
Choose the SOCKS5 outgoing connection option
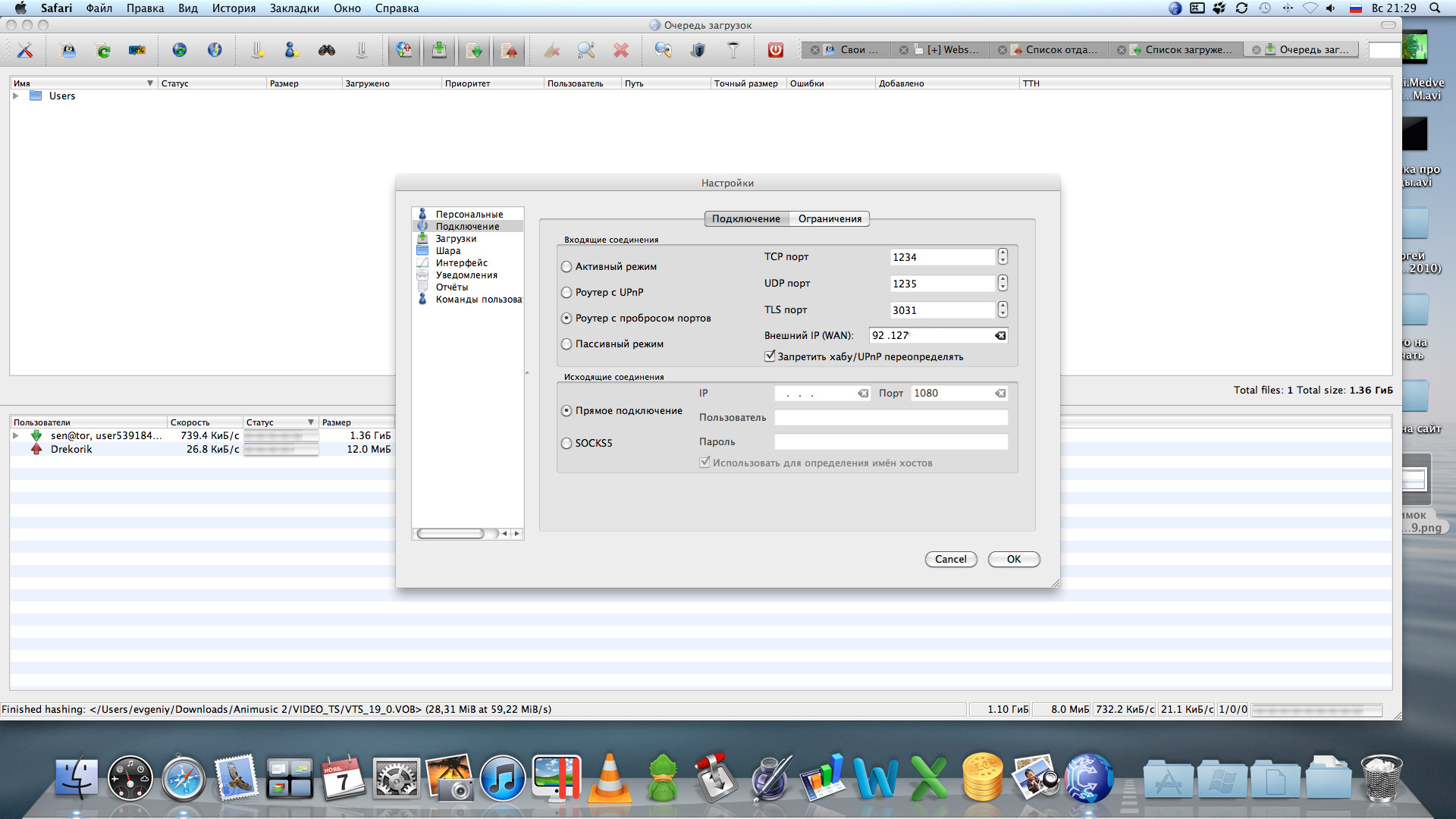566,444
